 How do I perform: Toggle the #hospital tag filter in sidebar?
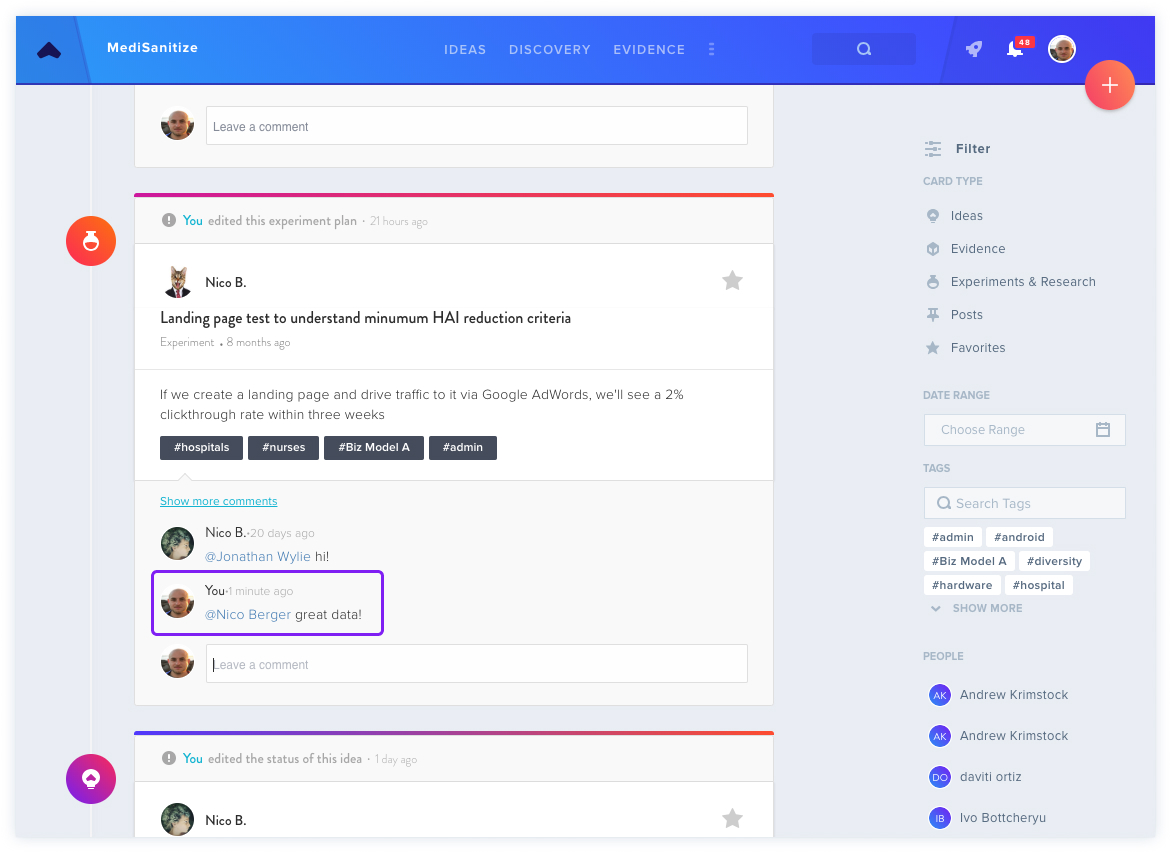click(1039, 585)
